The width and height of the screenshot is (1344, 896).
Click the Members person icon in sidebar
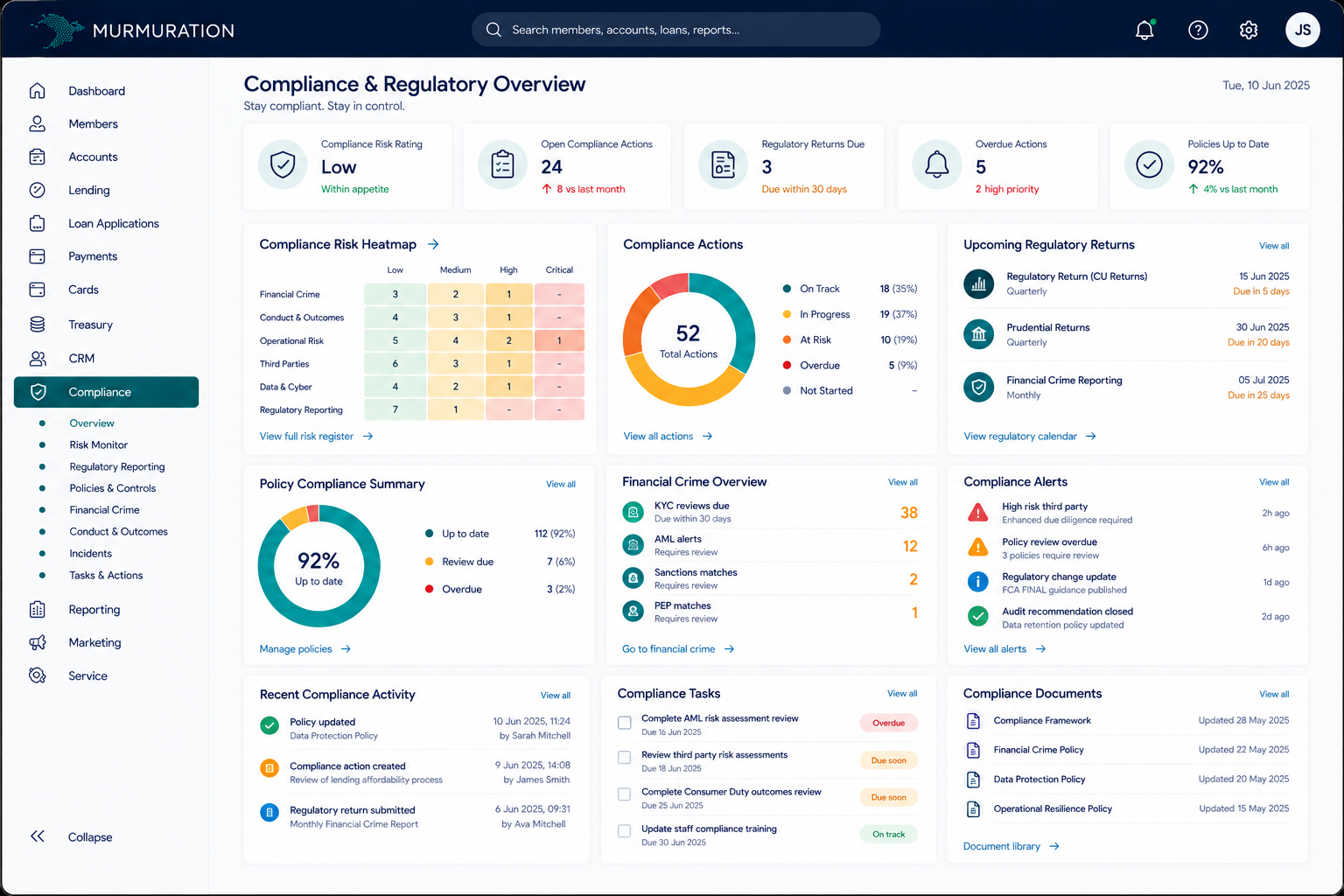(37, 124)
